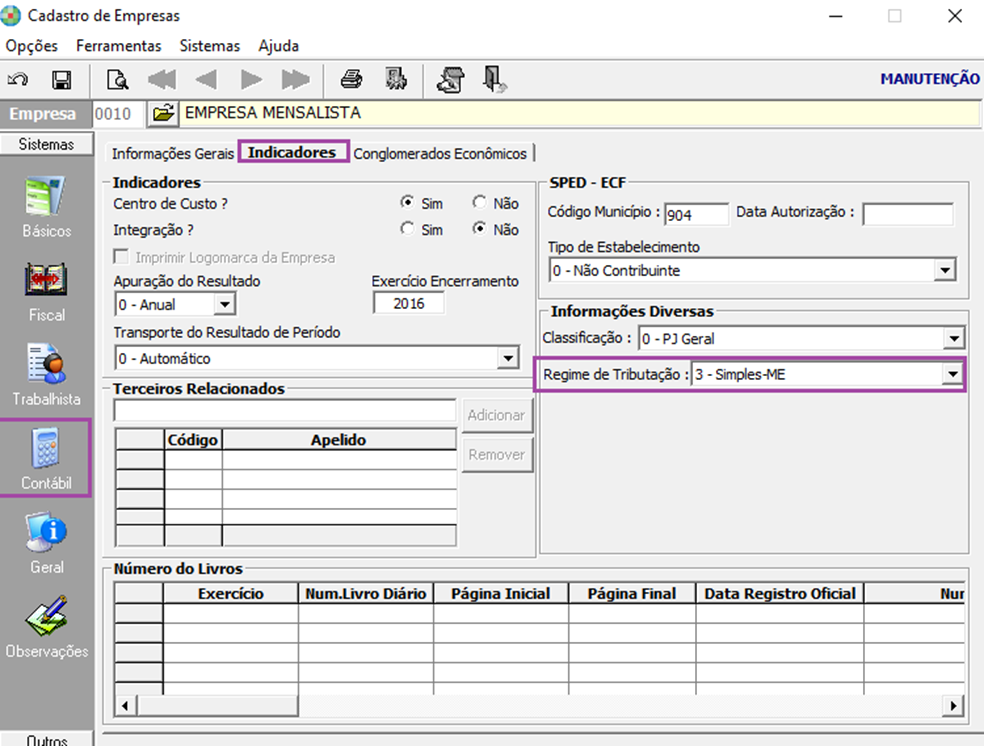Screen dimensions: 984x746
Task: Click the EMPRESA MENSALISTA name field
Action: pyautogui.click(x=580, y=114)
